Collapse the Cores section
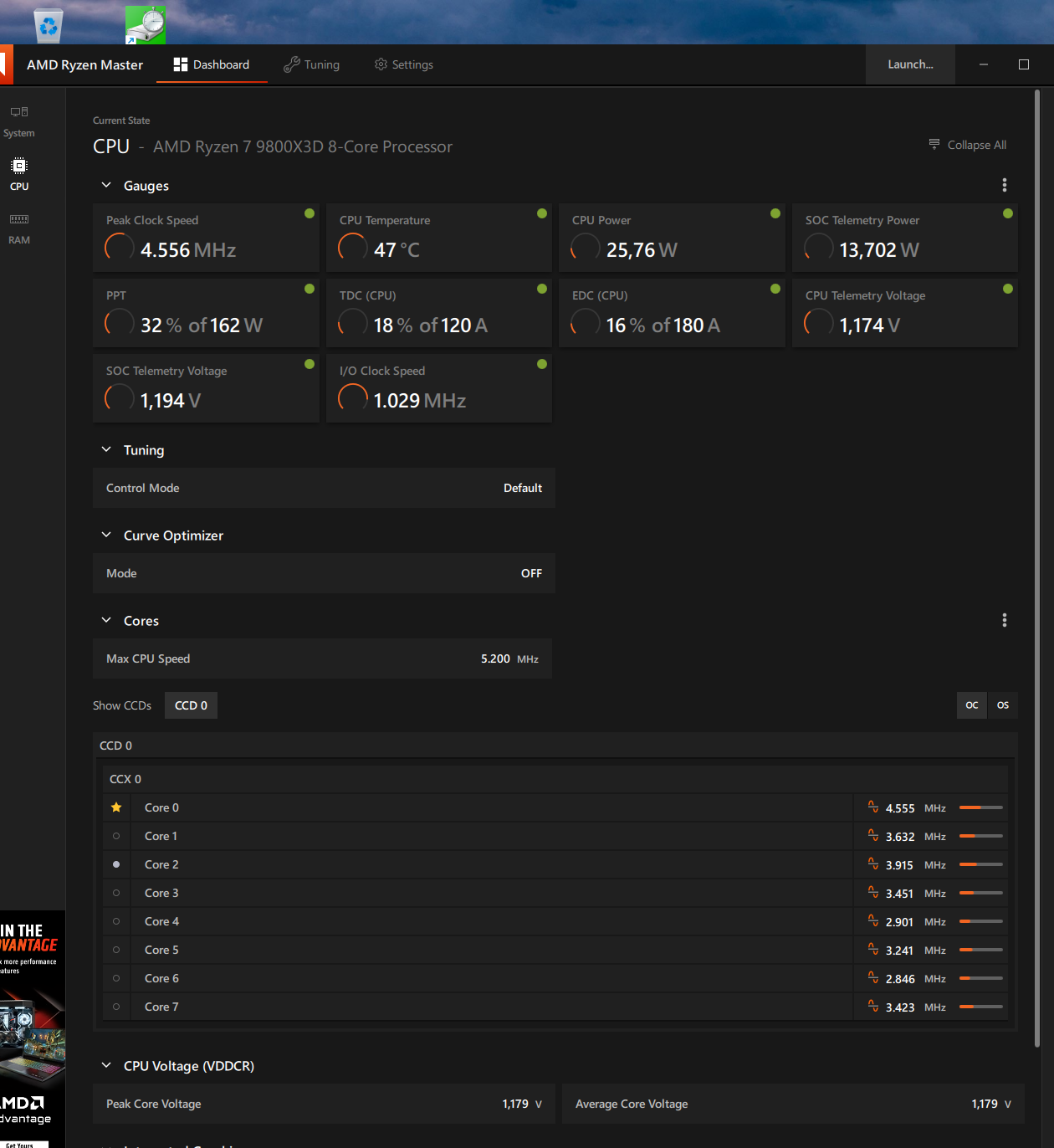The width and height of the screenshot is (1054, 1148). (106, 620)
